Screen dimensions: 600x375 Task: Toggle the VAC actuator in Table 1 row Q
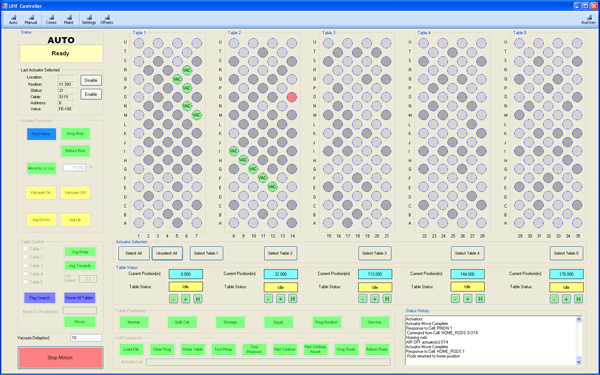click(177, 79)
